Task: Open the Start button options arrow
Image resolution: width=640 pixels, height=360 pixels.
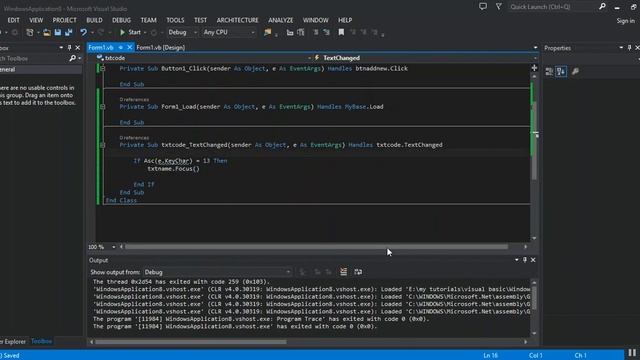Action: pos(145,33)
